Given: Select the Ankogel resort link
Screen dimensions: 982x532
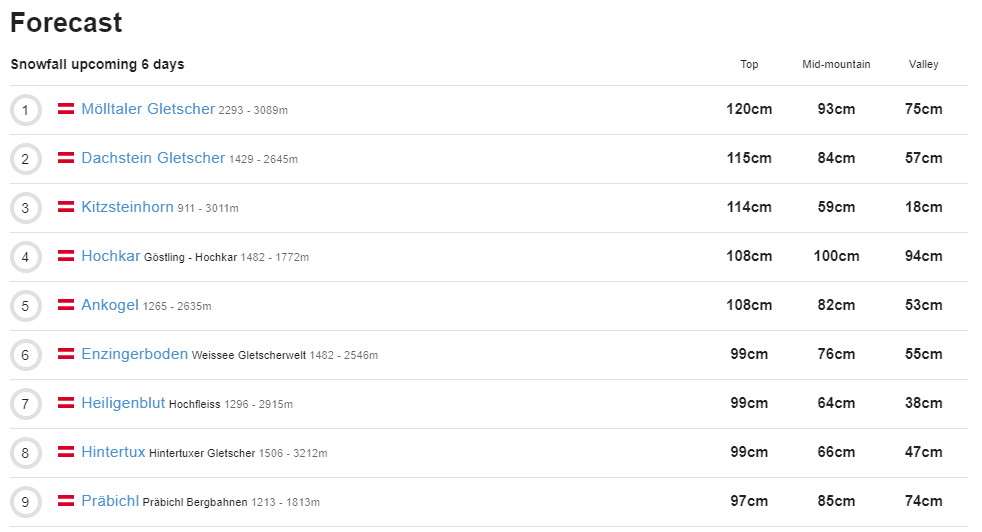Looking at the screenshot, I should click(x=110, y=305).
